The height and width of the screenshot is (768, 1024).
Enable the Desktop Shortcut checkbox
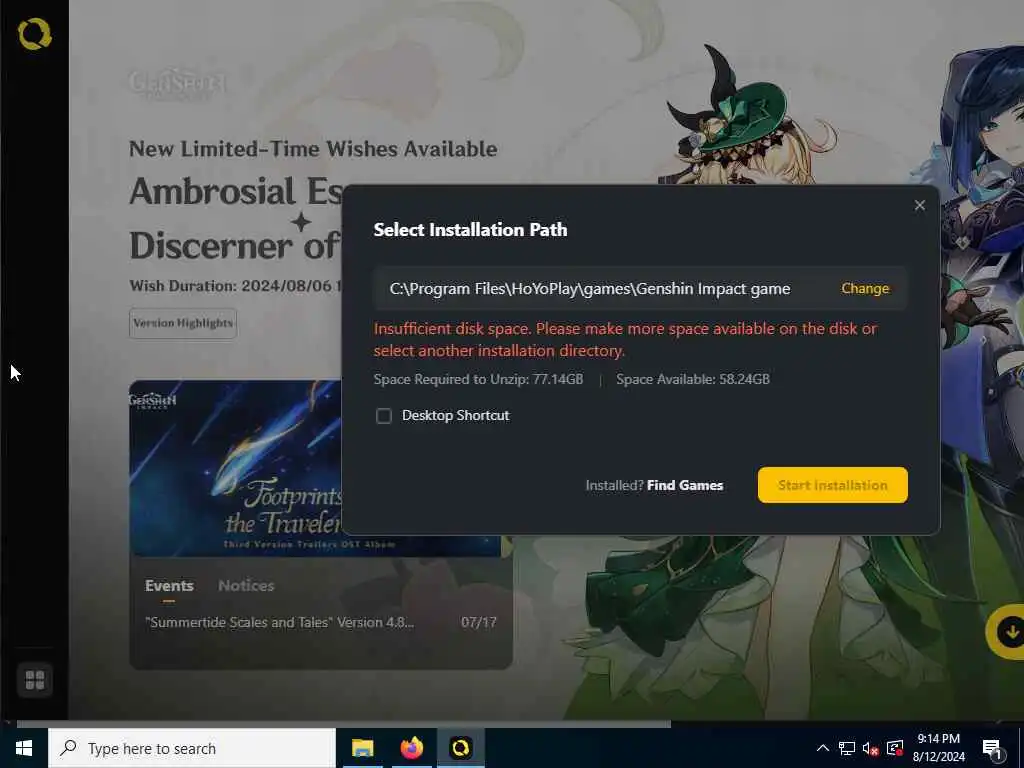pos(384,415)
